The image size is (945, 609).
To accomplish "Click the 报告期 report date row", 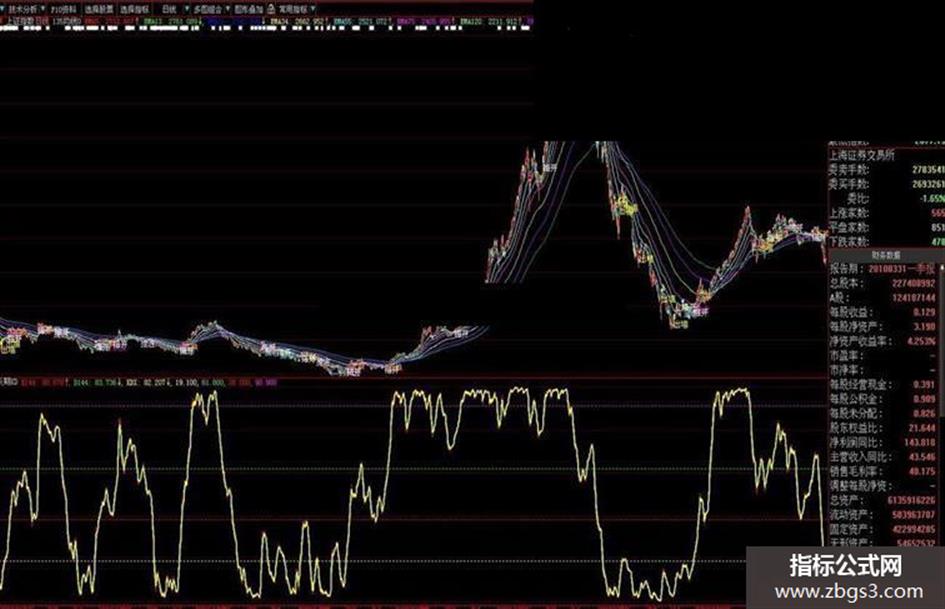I will (x=883, y=268).
